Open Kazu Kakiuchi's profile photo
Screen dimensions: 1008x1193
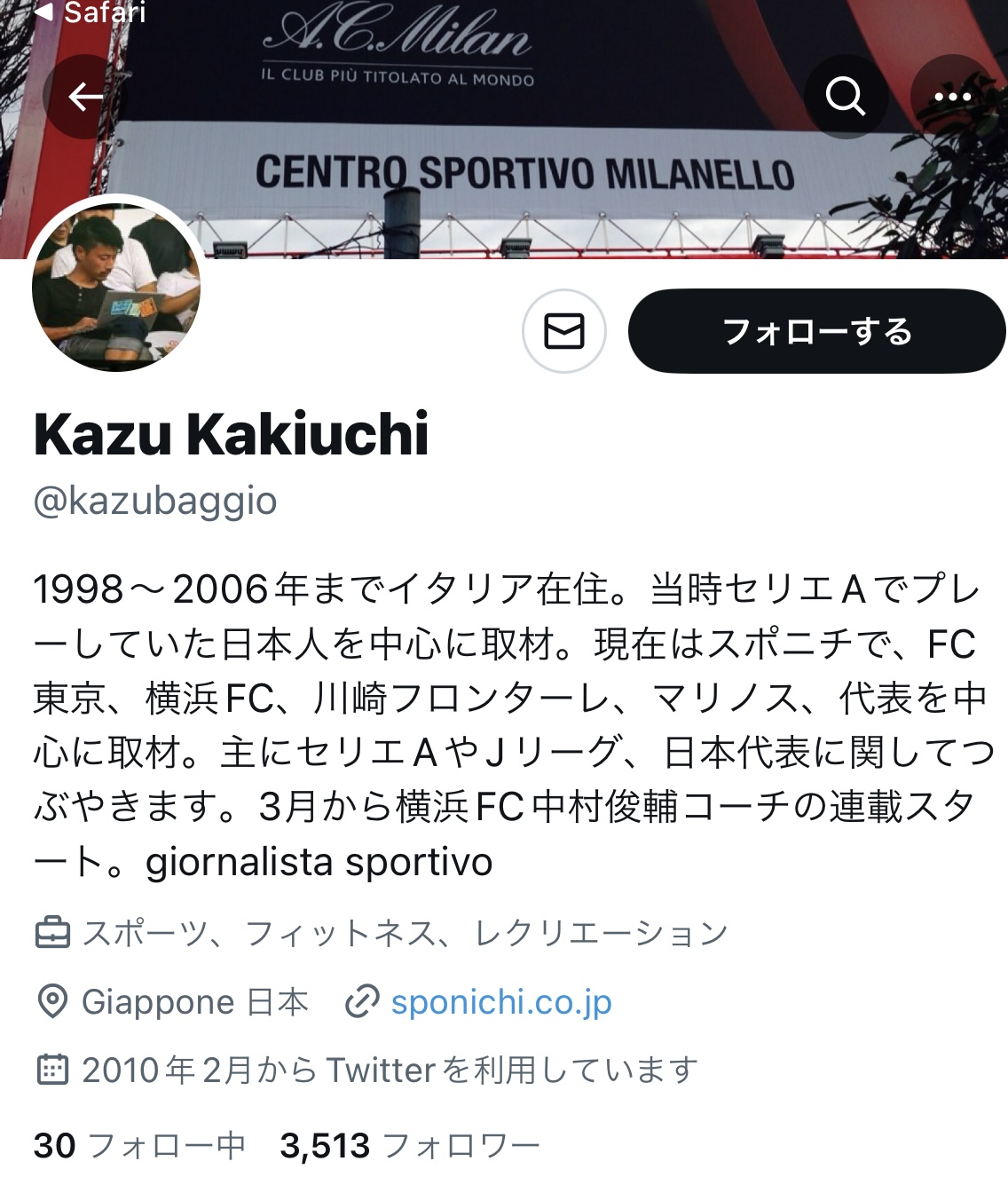[x=116, y=288]
